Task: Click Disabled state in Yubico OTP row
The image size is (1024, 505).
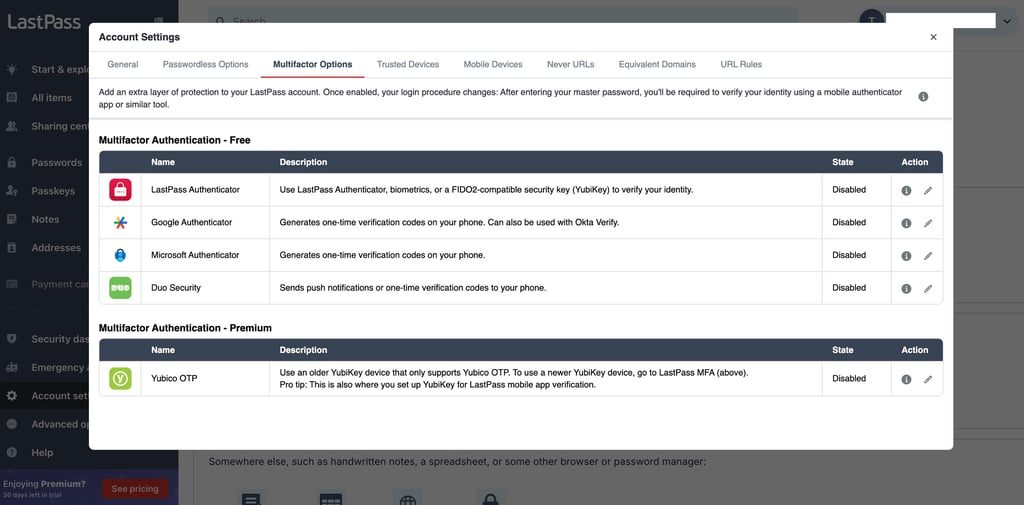Action: coord(849,378)
